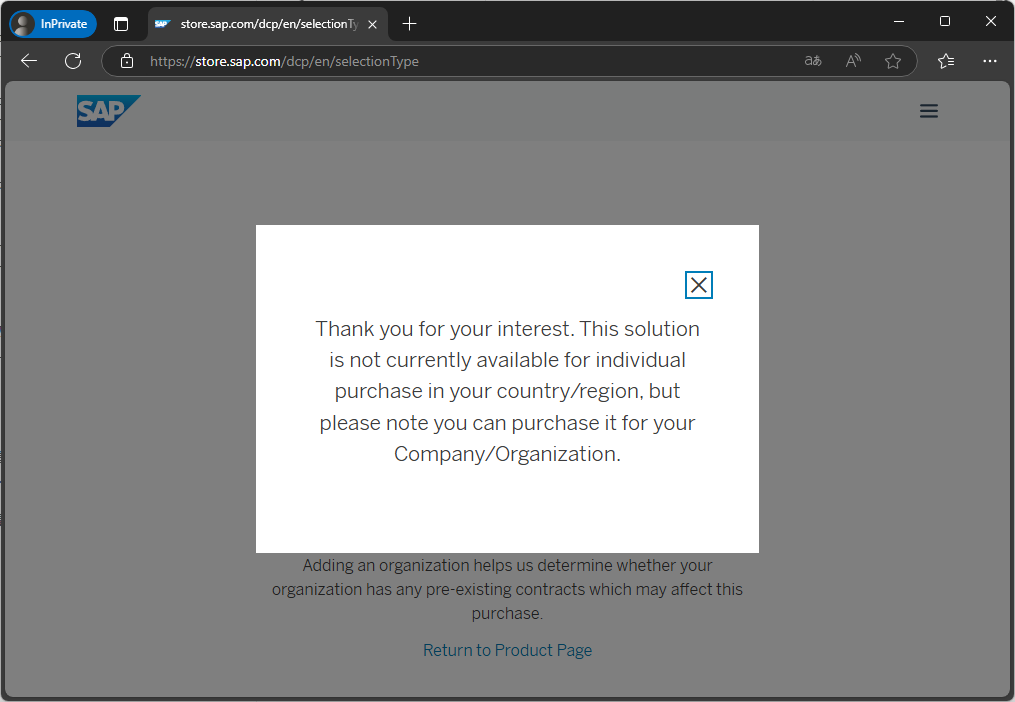The image size is (1015, 702).
Task: Minimize the browser window
Action: [898, 21]
